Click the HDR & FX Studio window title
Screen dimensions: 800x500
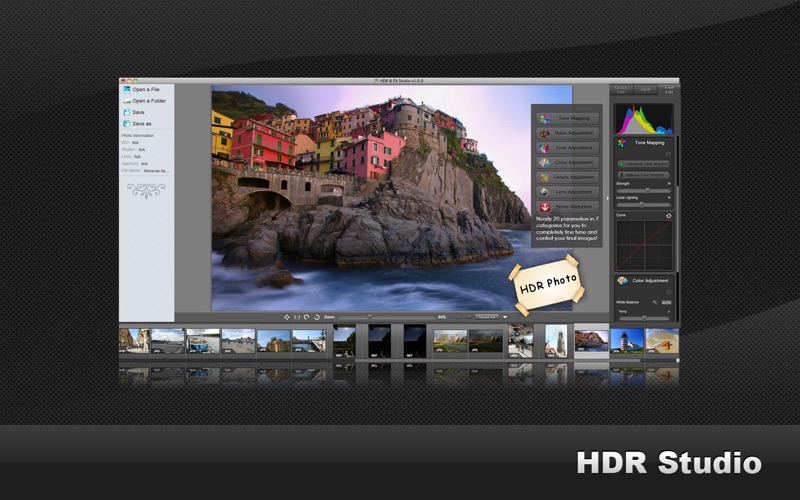tap(399, 81)
